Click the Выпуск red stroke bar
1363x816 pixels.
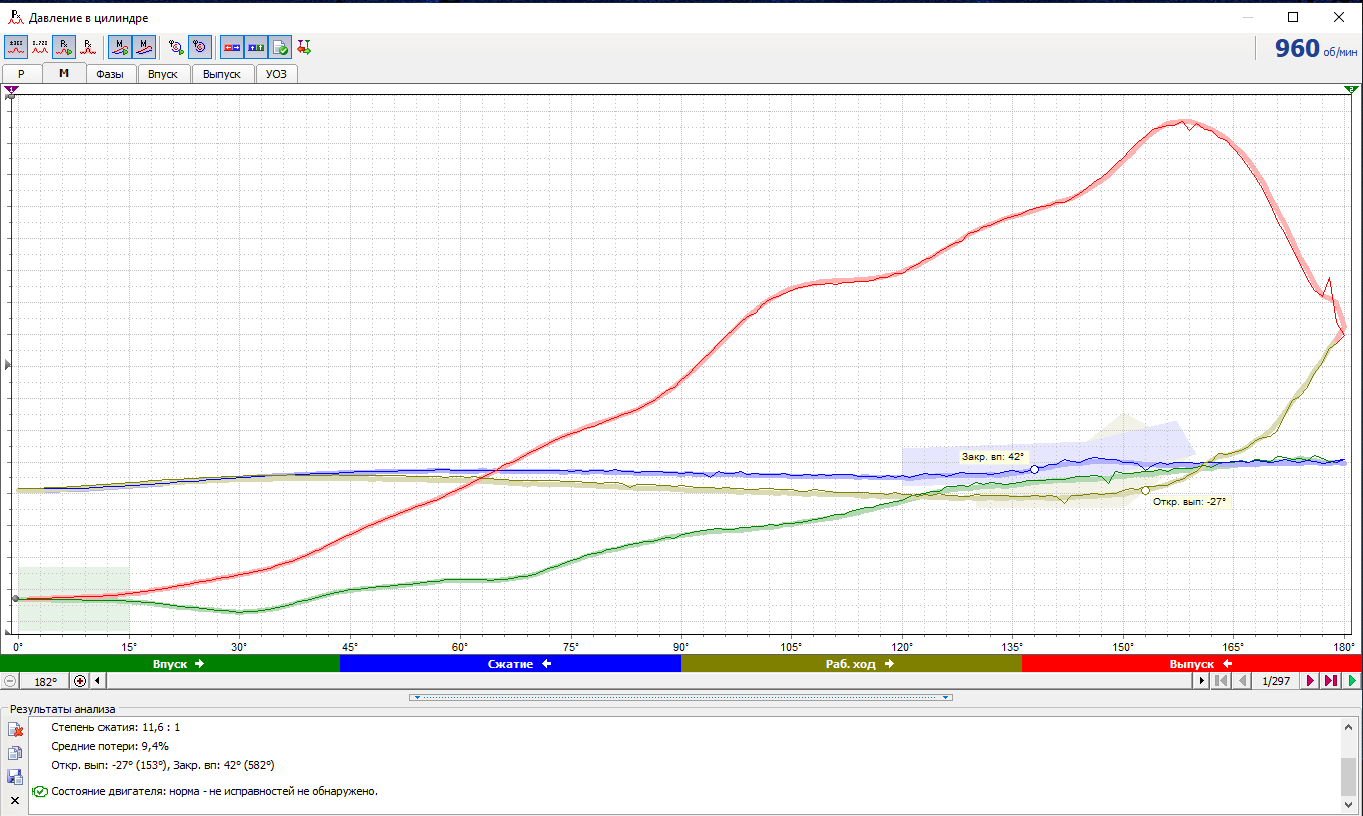click(x=1191, y=664)
